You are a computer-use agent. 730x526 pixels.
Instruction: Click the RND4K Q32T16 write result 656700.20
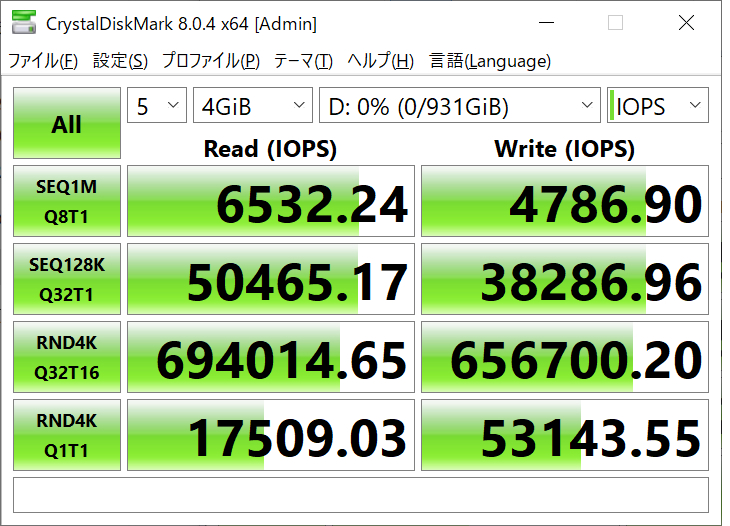565,357
